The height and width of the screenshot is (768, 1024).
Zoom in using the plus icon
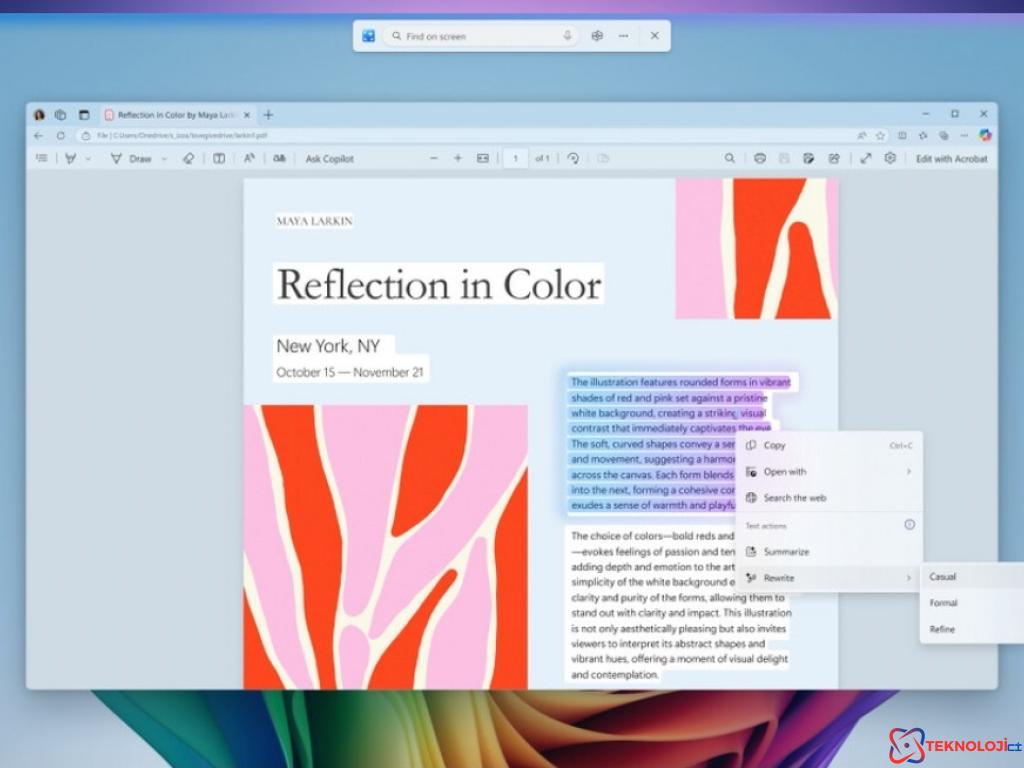[x=458, y=158]
